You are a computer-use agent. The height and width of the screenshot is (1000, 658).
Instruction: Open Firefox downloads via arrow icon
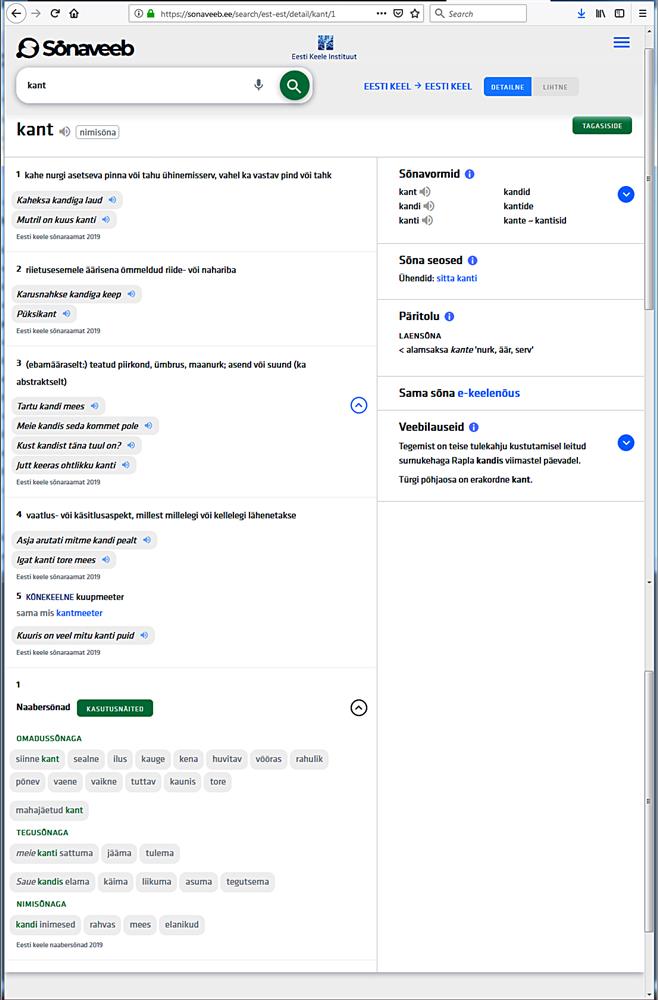[x=581, y=13]
